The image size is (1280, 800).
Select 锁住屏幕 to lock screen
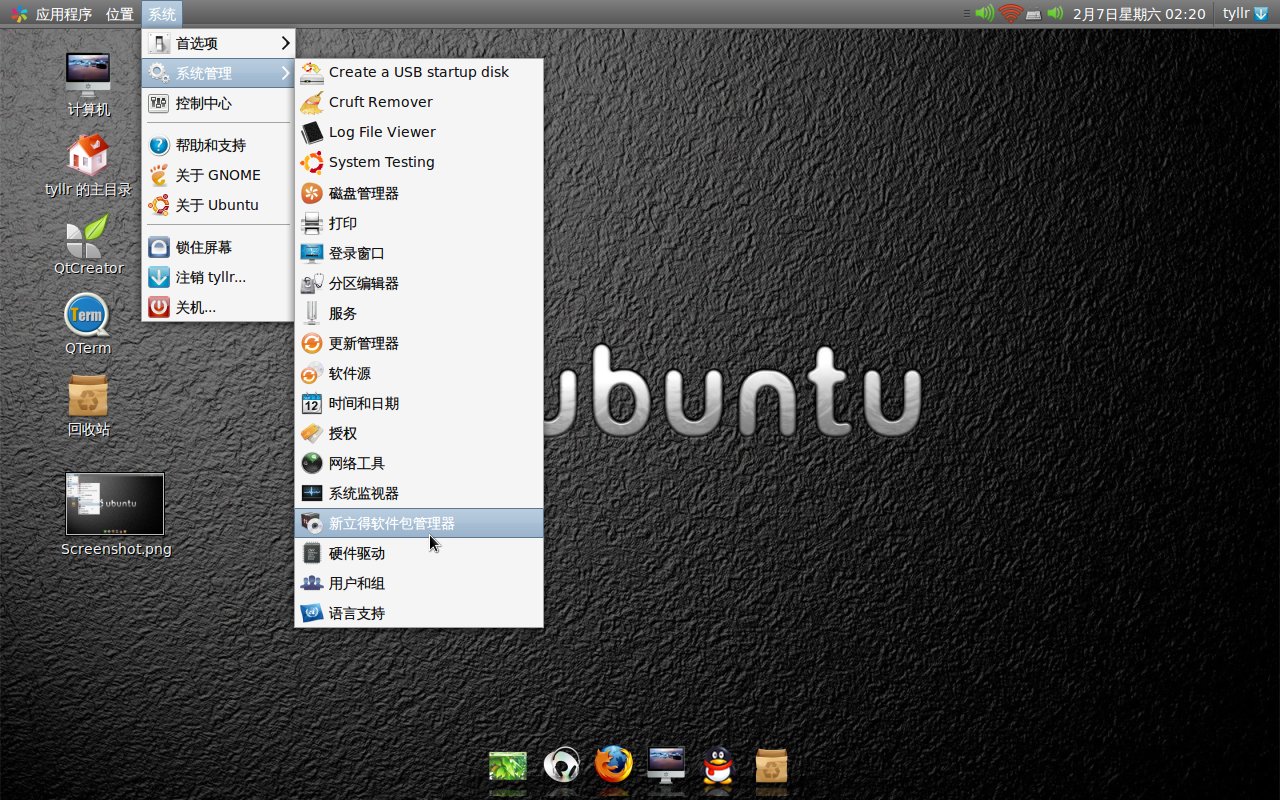pos(218,247)
